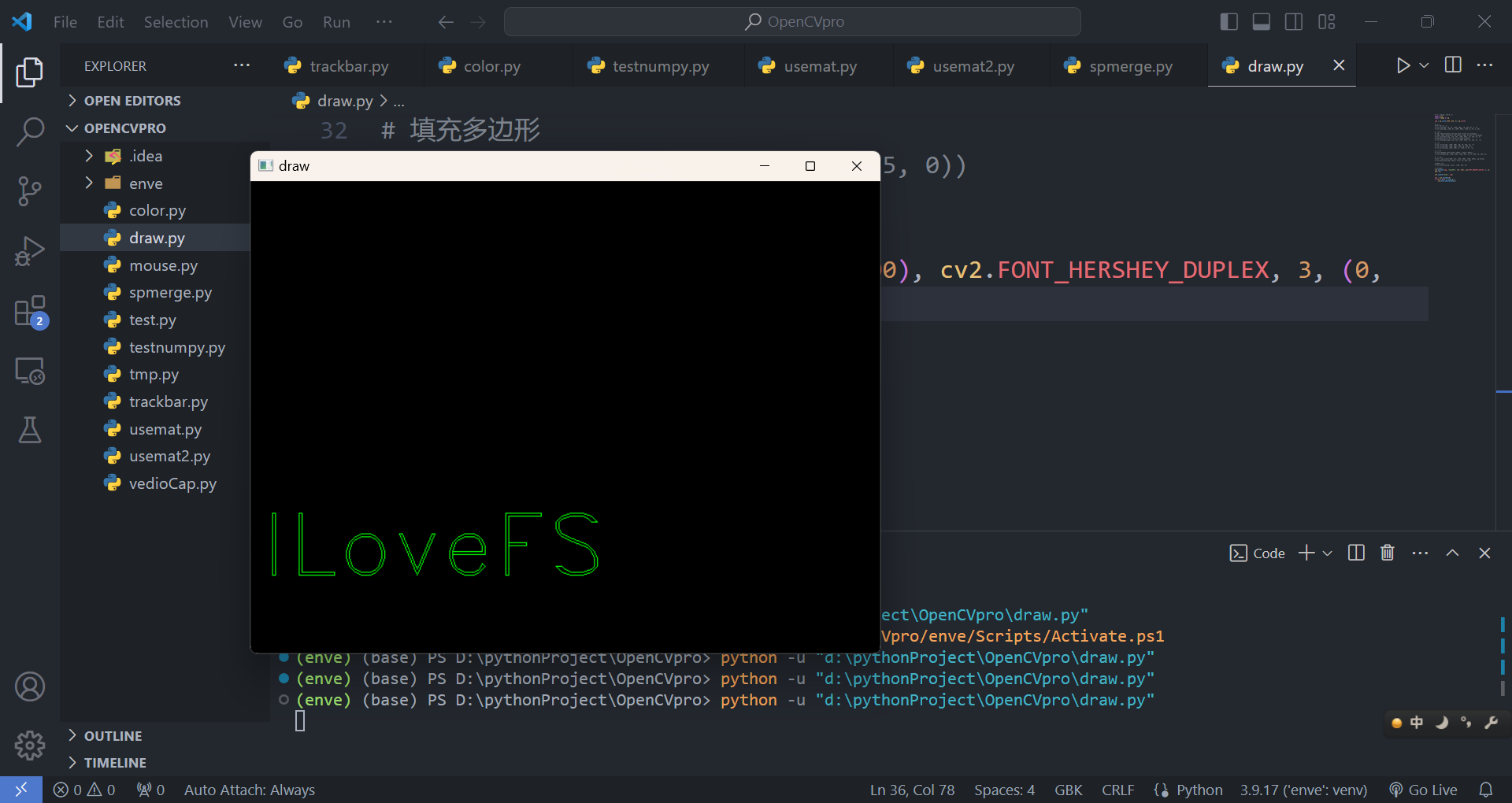1512x803 pixels.
Task: Maximize the terminal panel size
Action: click(x=1452, y=553)
